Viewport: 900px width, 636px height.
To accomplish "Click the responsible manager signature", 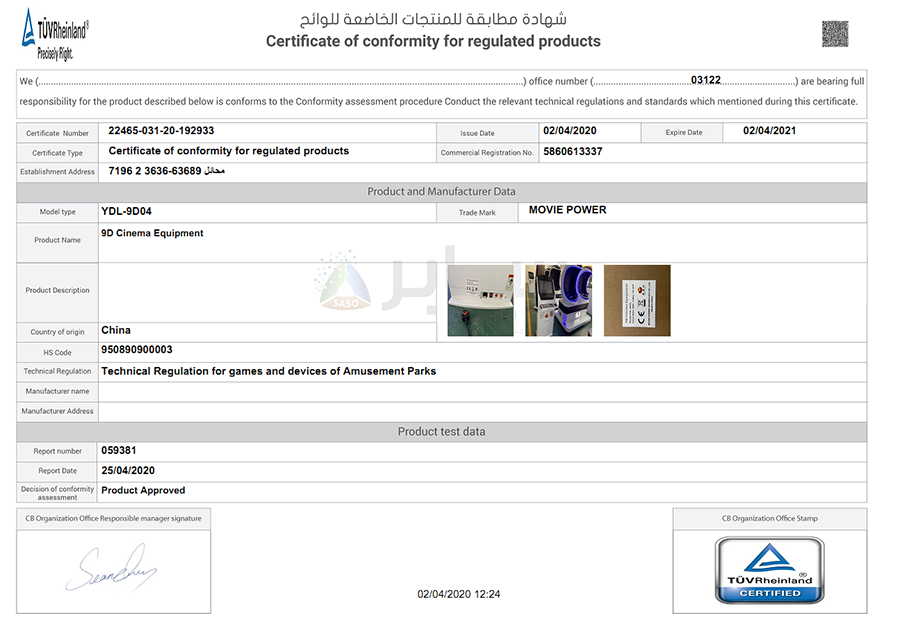I will coord(112,568).
